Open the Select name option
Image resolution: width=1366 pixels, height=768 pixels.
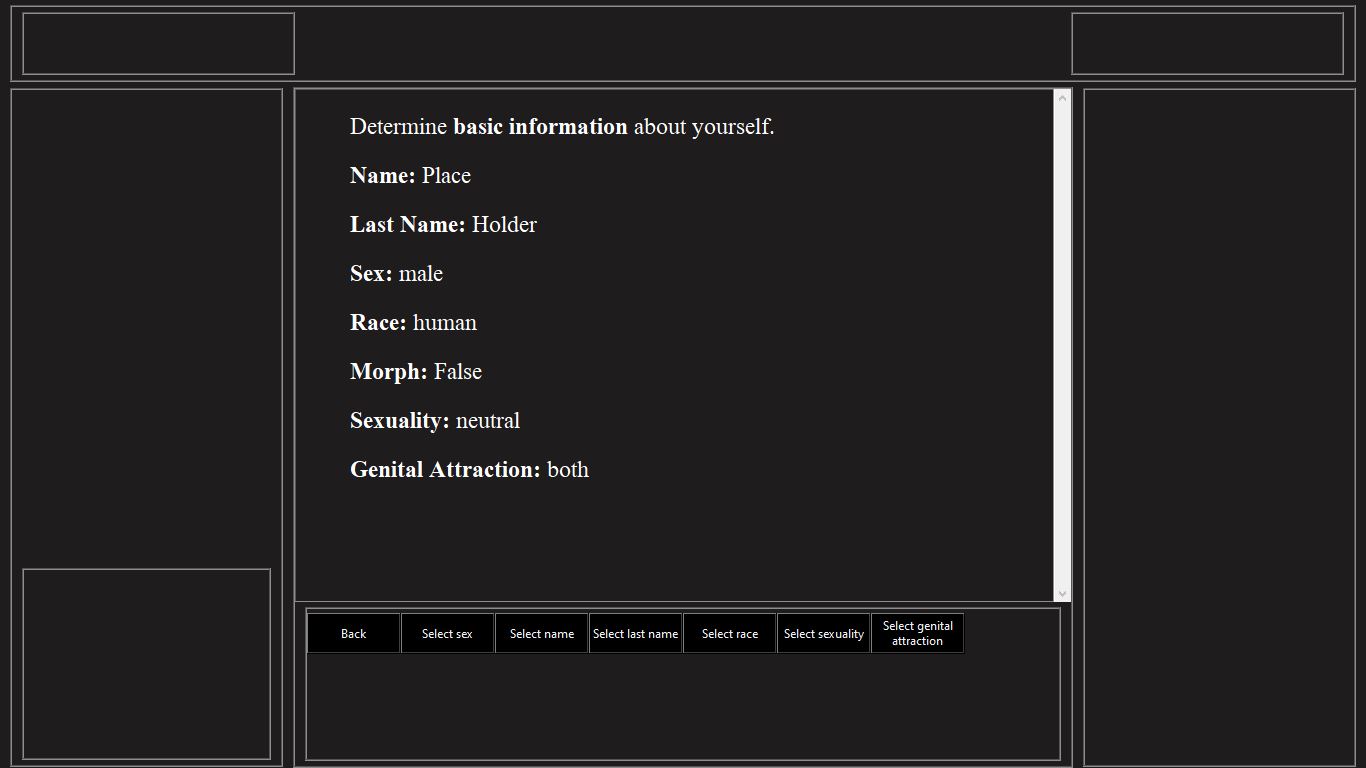(541, 633)
